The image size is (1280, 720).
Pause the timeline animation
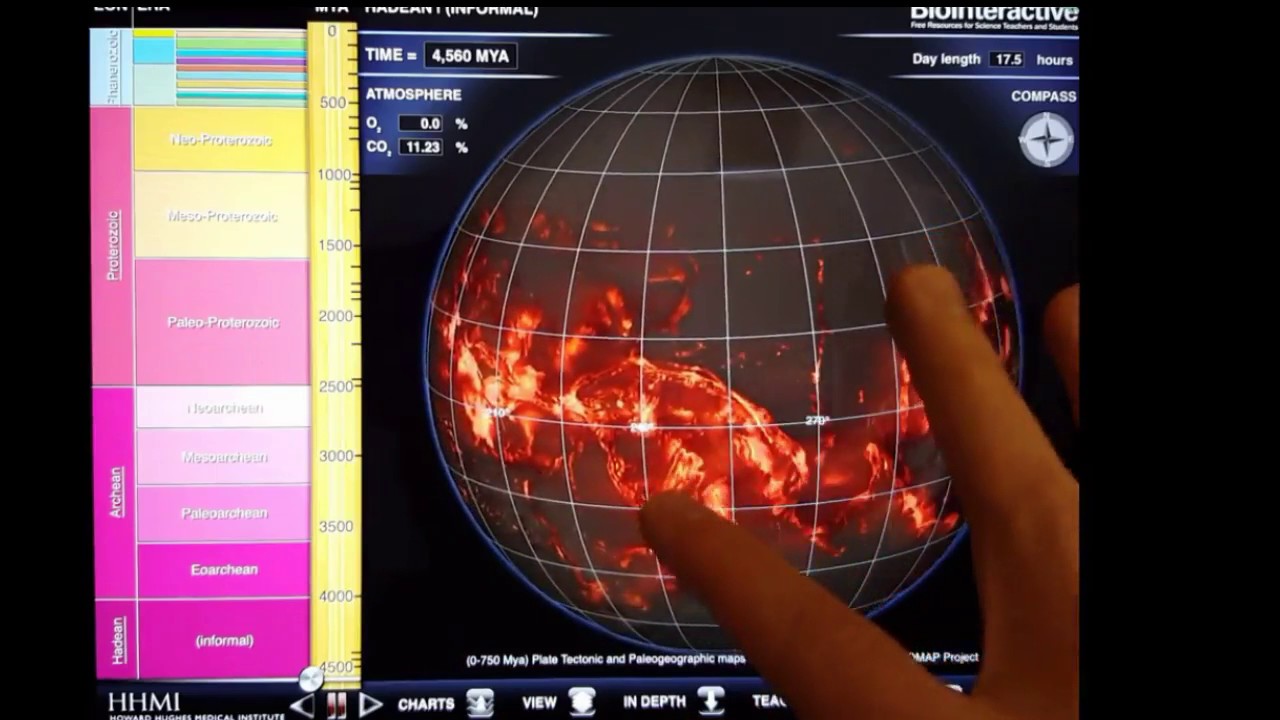[337, 705]
